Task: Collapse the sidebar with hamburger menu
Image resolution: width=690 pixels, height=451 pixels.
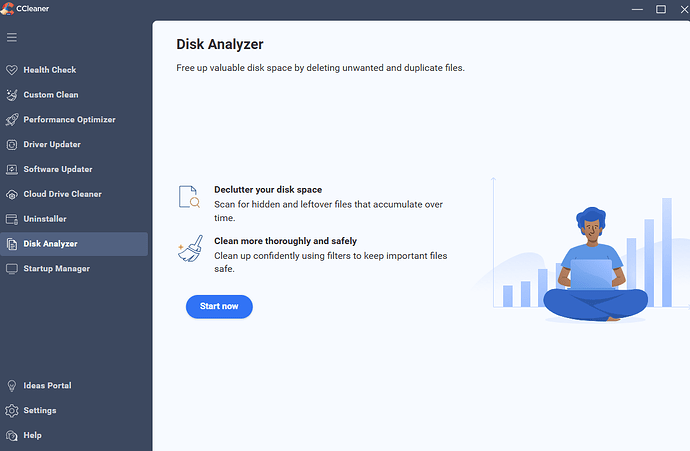Action: click(x=12, y=38)
